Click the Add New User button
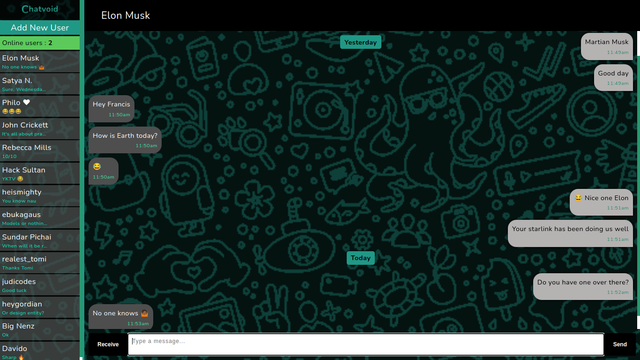 [x=40, y=28]
